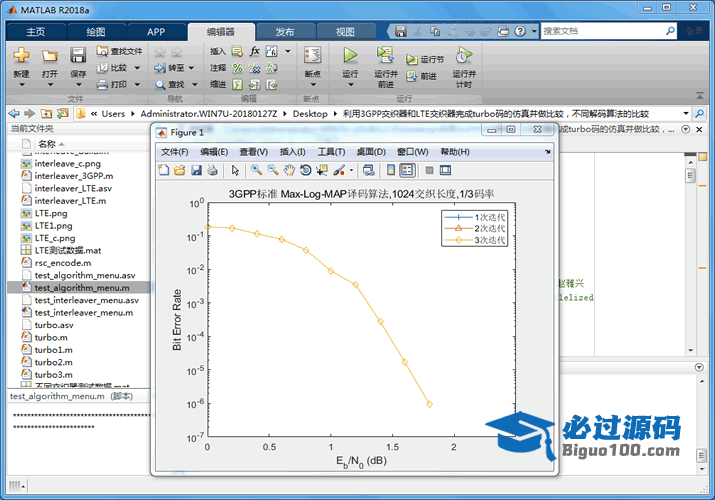Click the Save (保存) floppy disk icon
Screen dimensions: 715x500
click(78, 56)
